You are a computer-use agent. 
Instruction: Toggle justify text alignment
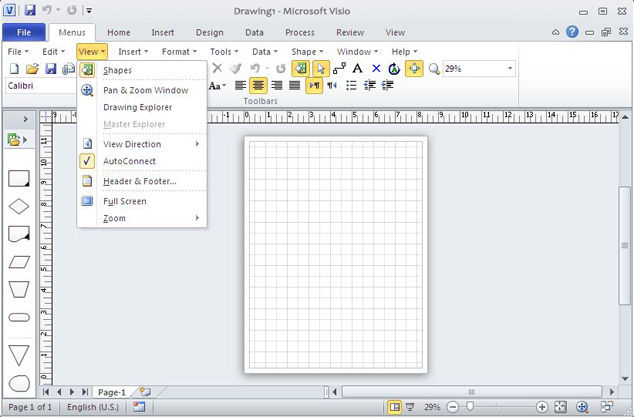coord(294,85)
